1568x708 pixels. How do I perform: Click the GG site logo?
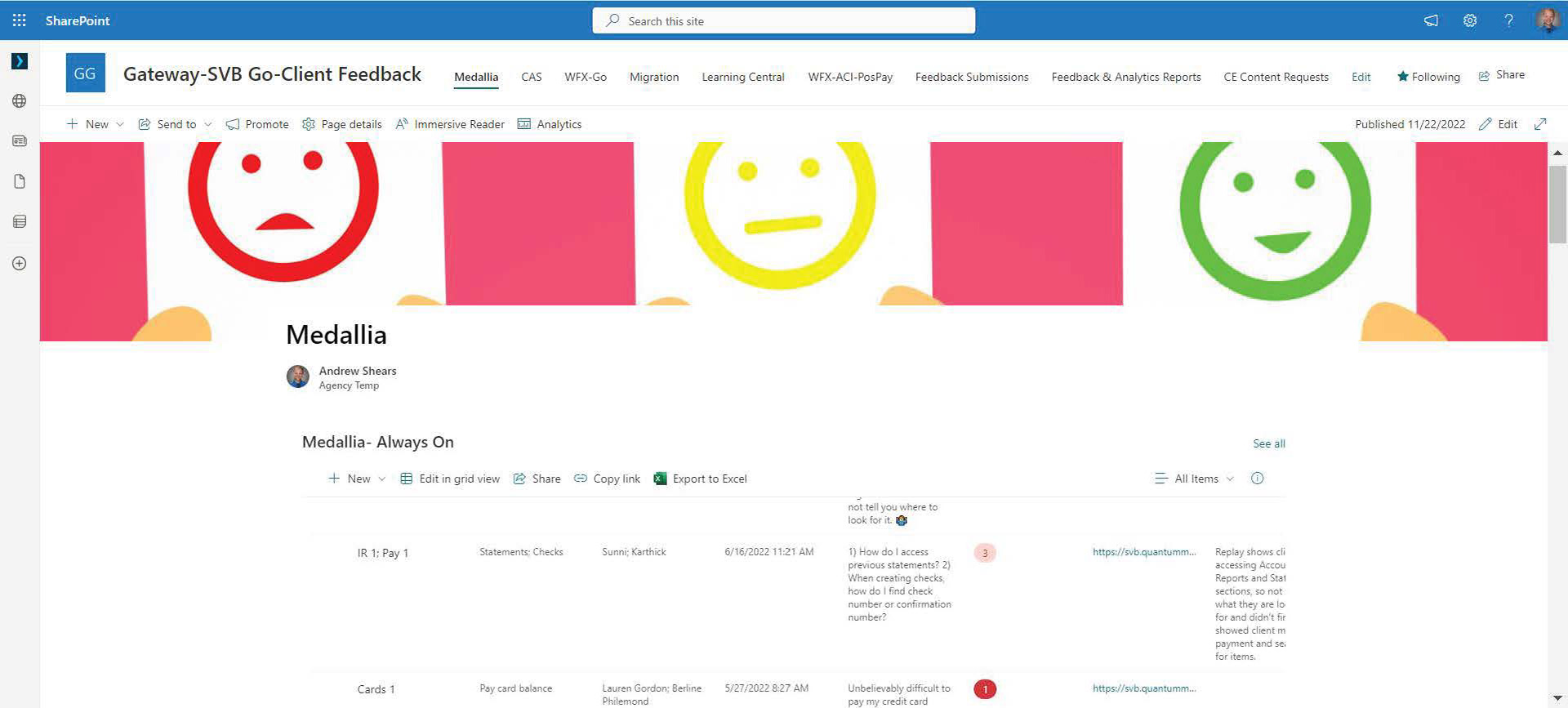click(x=85, y=73)
